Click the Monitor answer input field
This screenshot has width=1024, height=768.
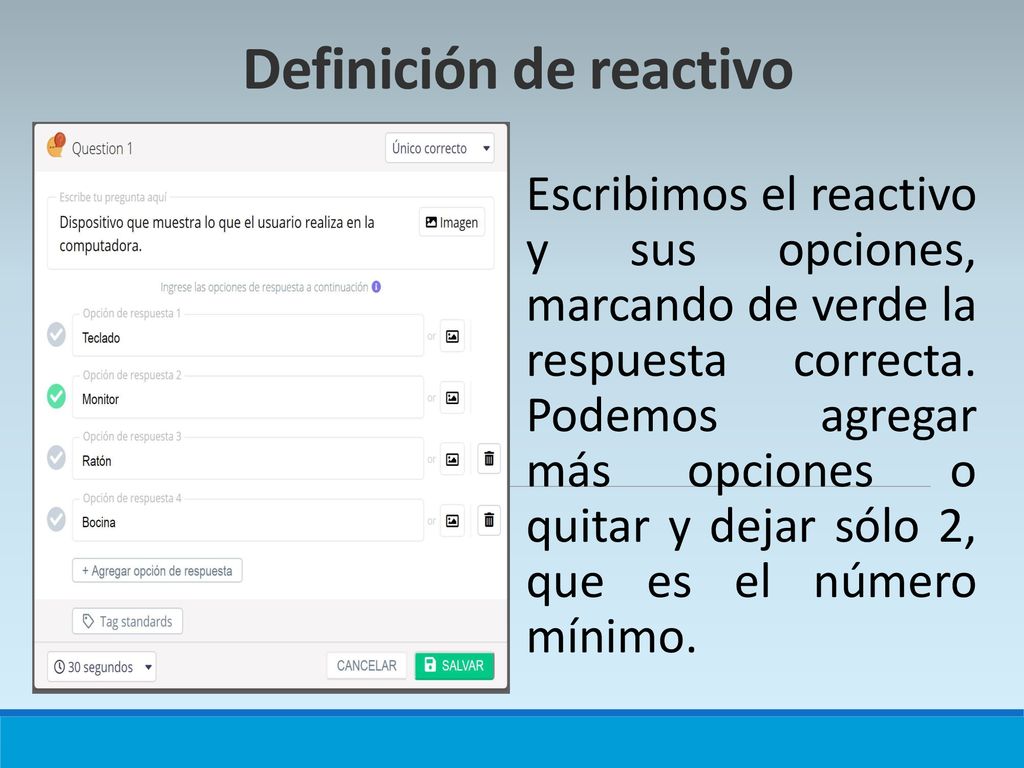[x=248, y=397]
